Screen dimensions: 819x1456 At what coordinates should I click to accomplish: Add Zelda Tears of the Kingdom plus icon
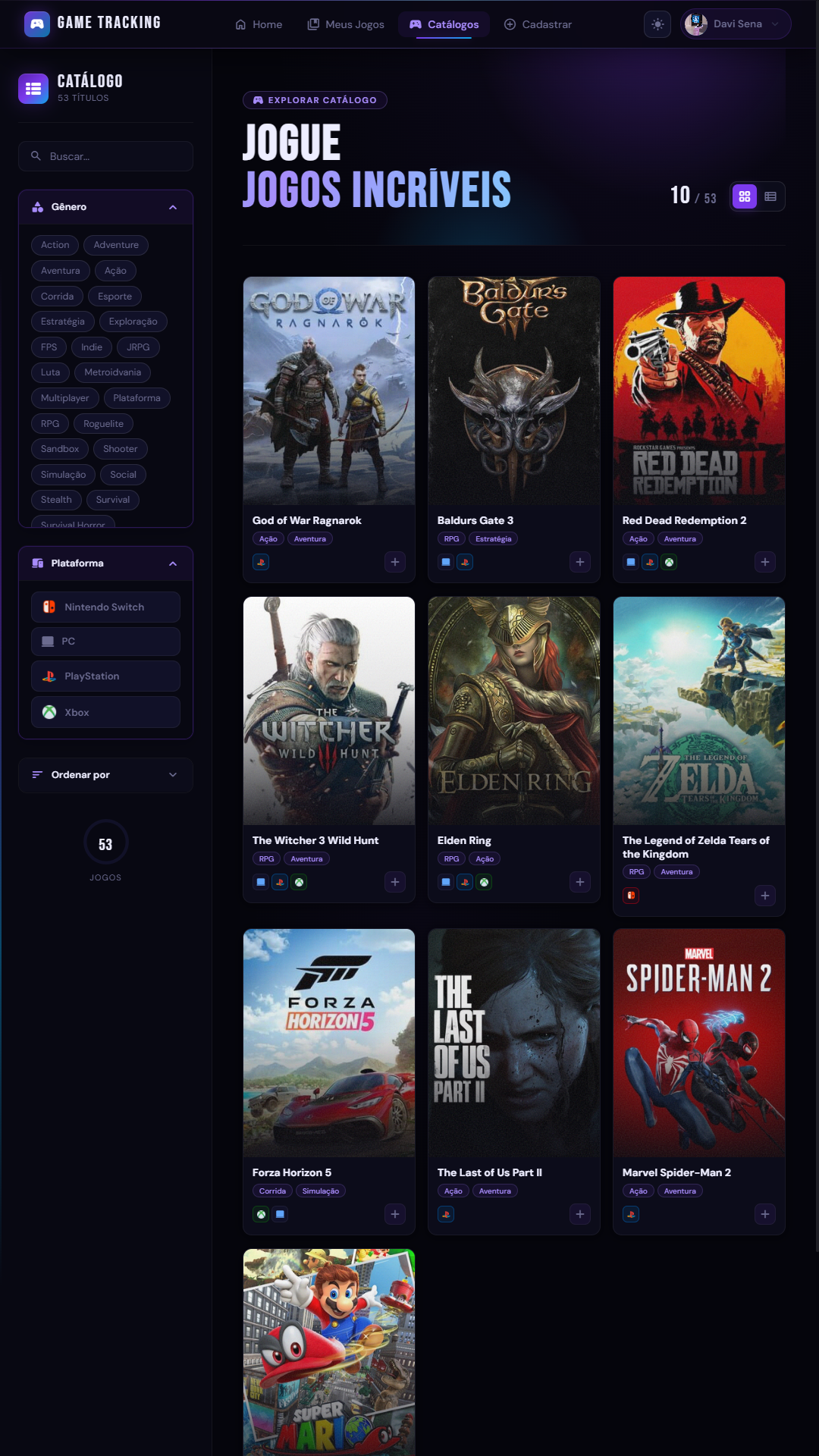pyautogui.click(x=765, y=896)
